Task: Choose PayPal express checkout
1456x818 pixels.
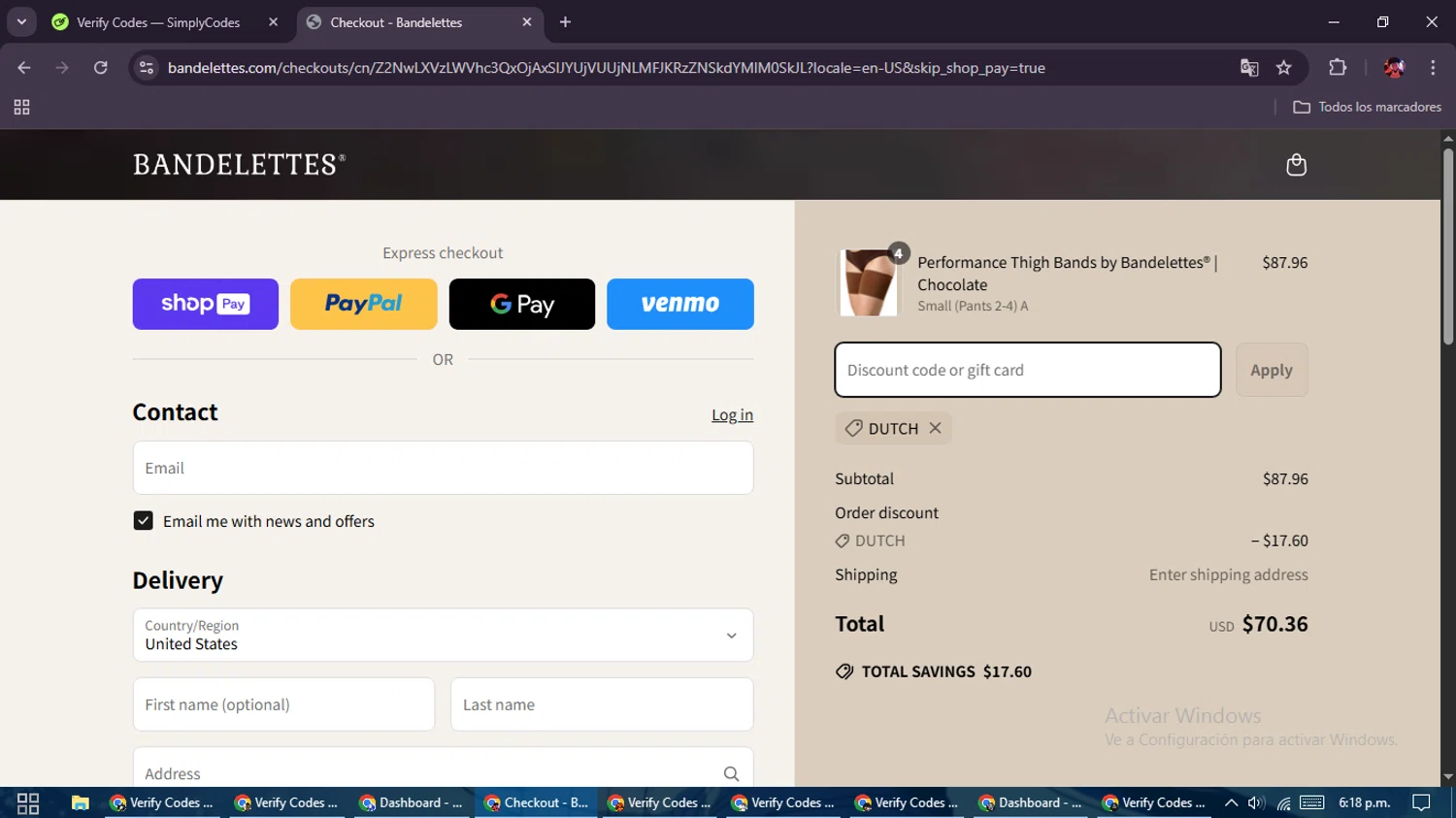Action: (x=364, y=304)
